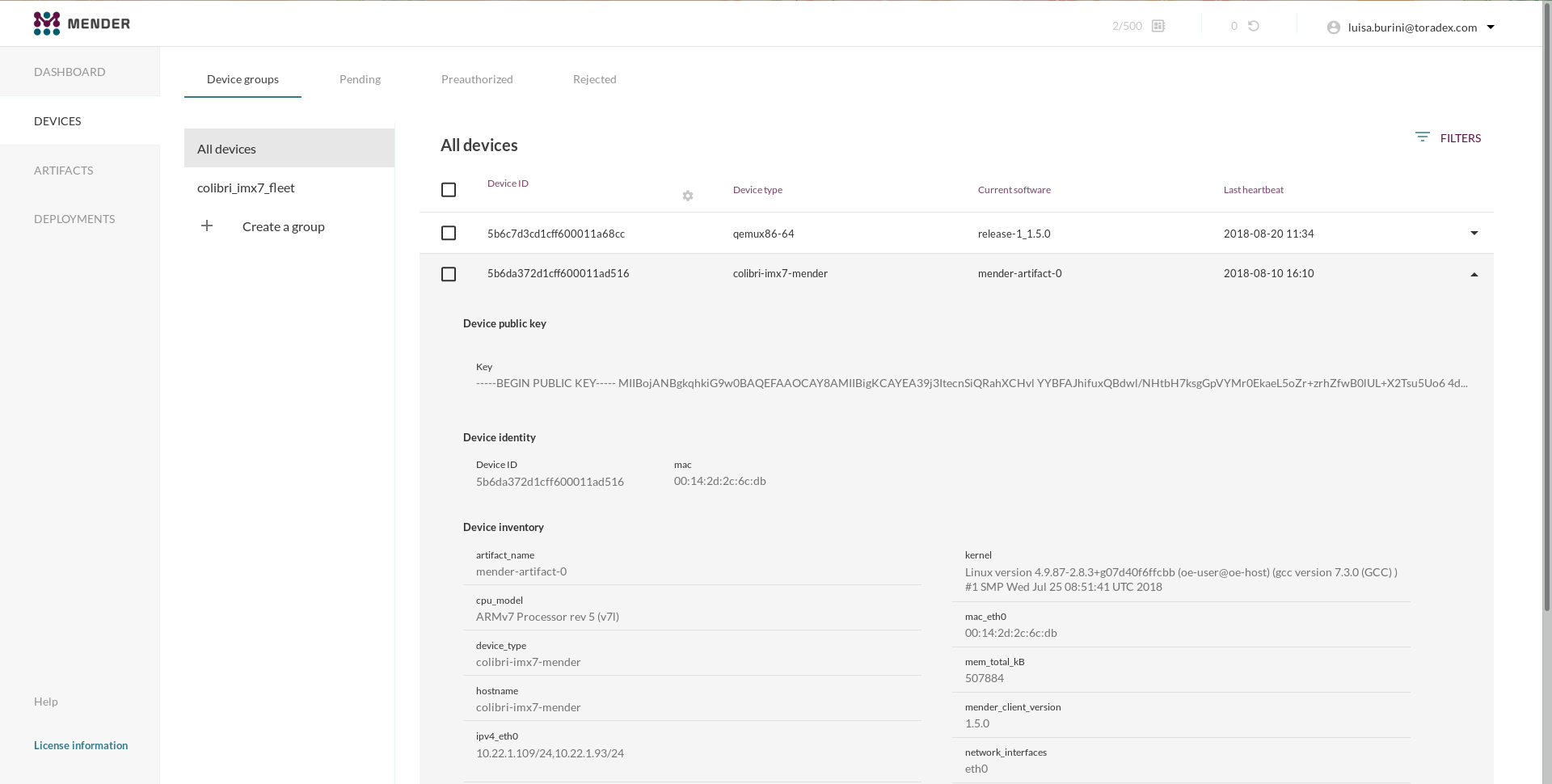The image size is (1552, 784).
Task: Click the 2018-08-20 11:34 heartbeat cell
Action: [1269, 234]
